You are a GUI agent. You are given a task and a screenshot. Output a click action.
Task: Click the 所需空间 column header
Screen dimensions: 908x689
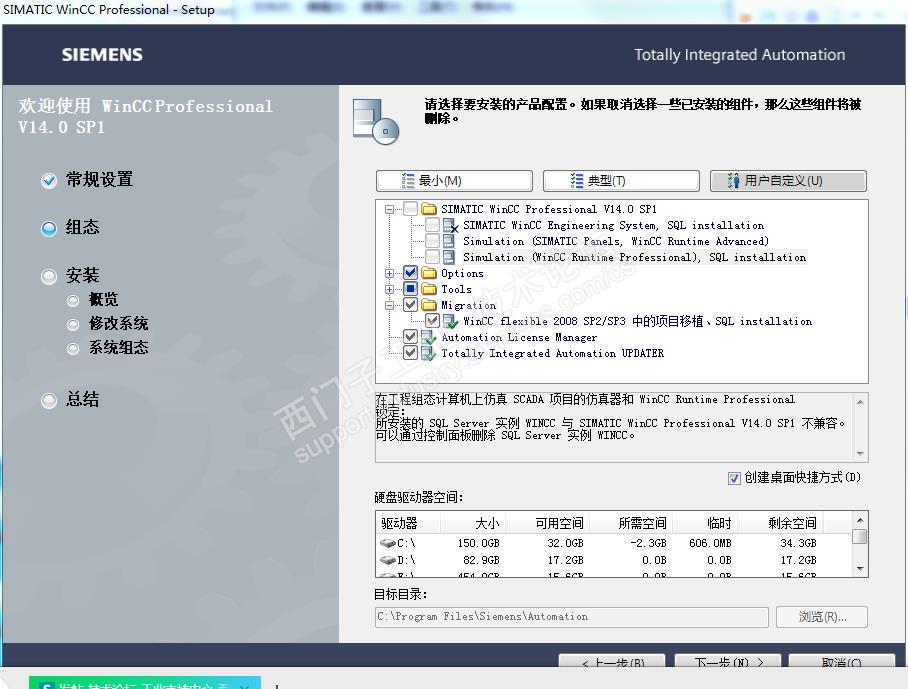[630, 523]
